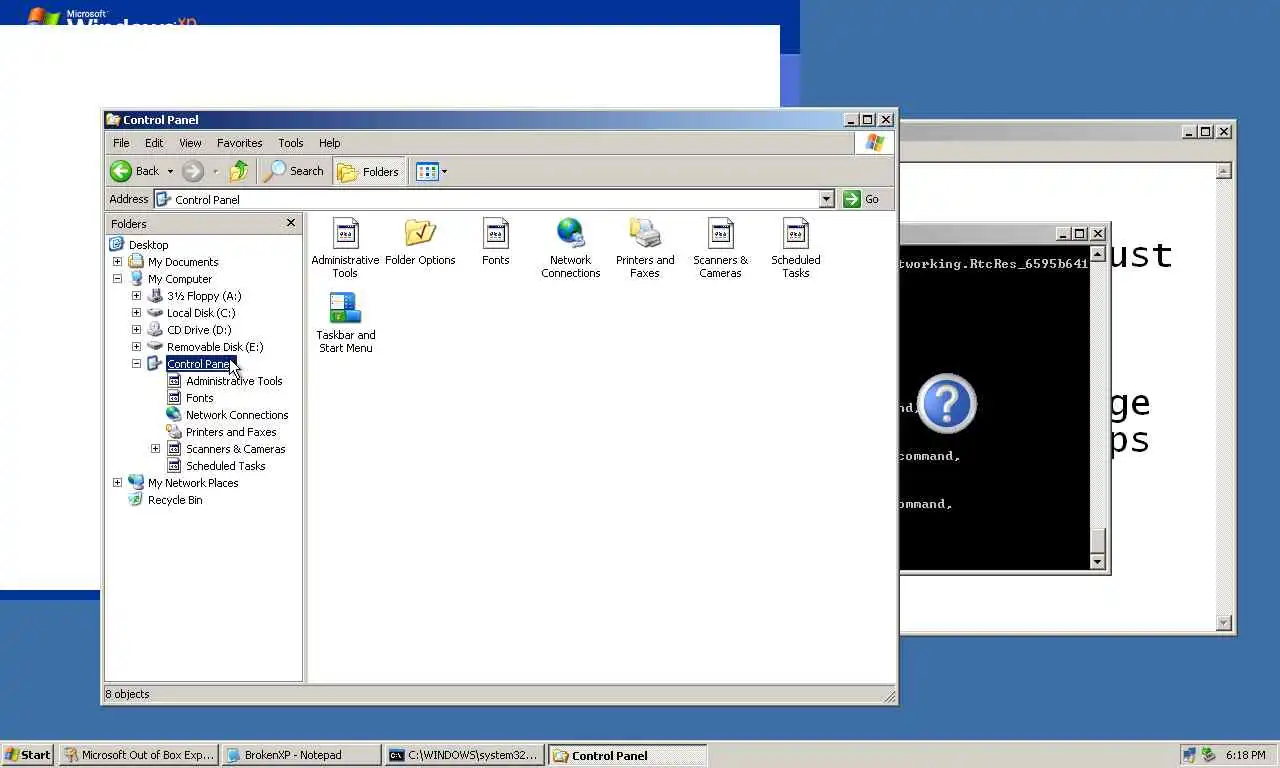Expand the CD Drive (D:) node
1280x768 pixels.
[136, 330]
